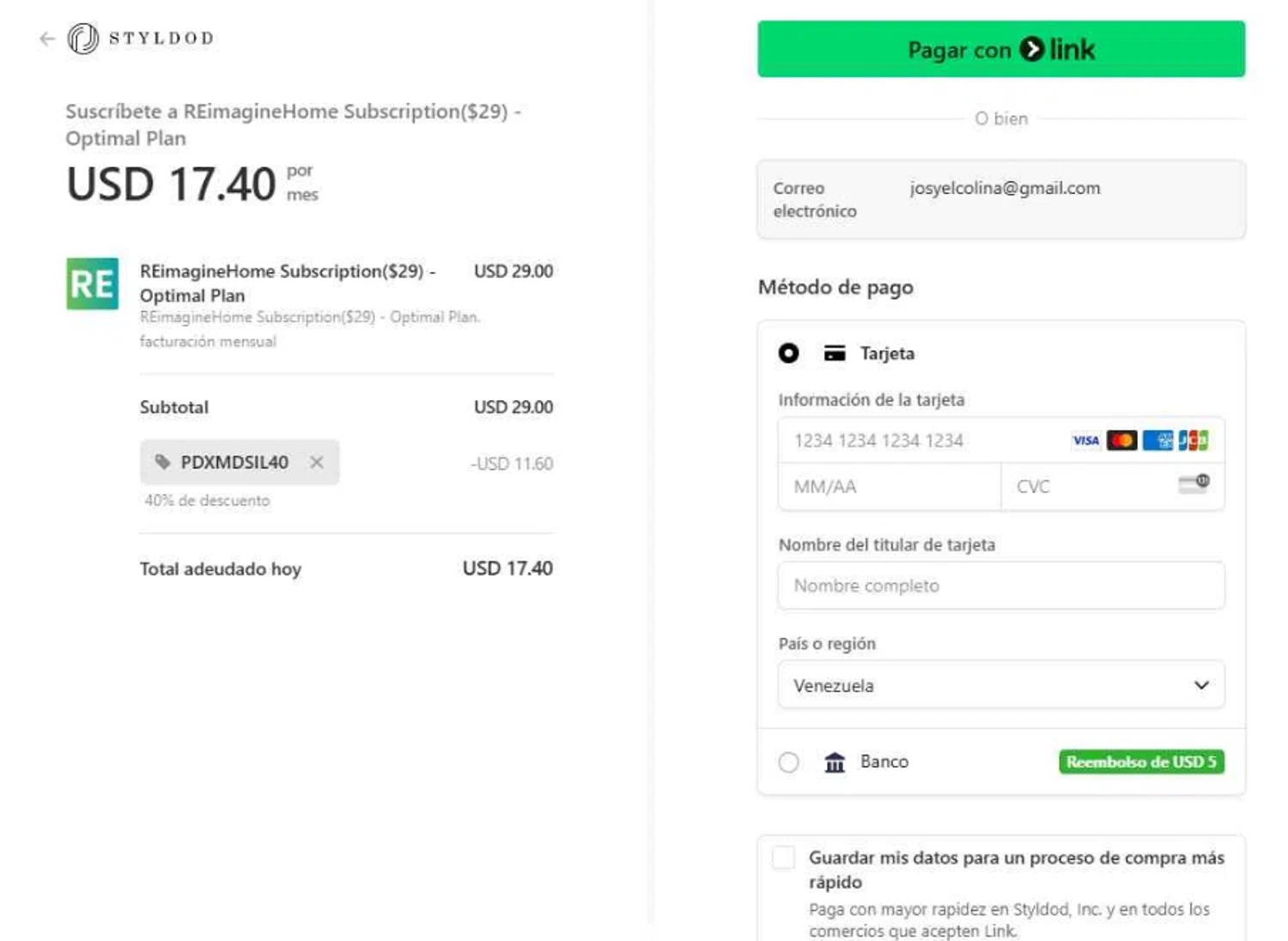Click the USD 17.40 total due amount
1288x941 pixels.
(x=507, y=568)
